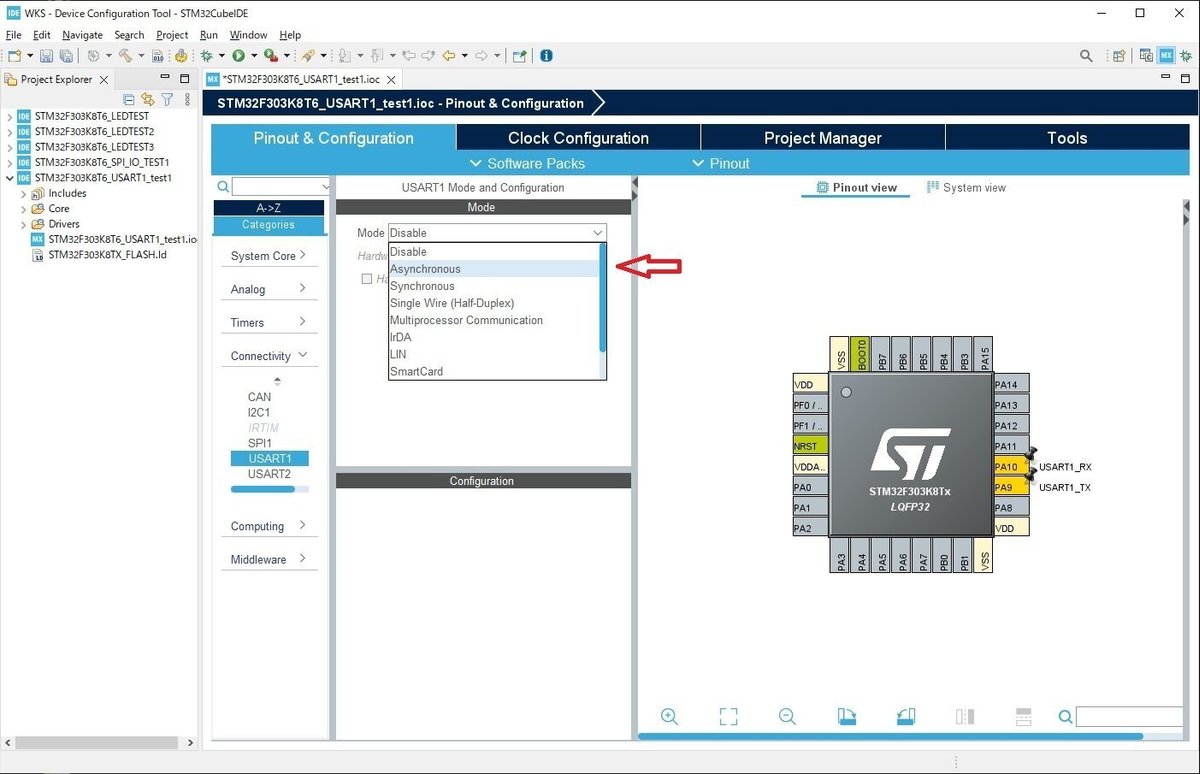Click Collapse All in Project Explorer
Image resolution: width=1200 pixels, height=774 pixels.
tap(129, 99)
